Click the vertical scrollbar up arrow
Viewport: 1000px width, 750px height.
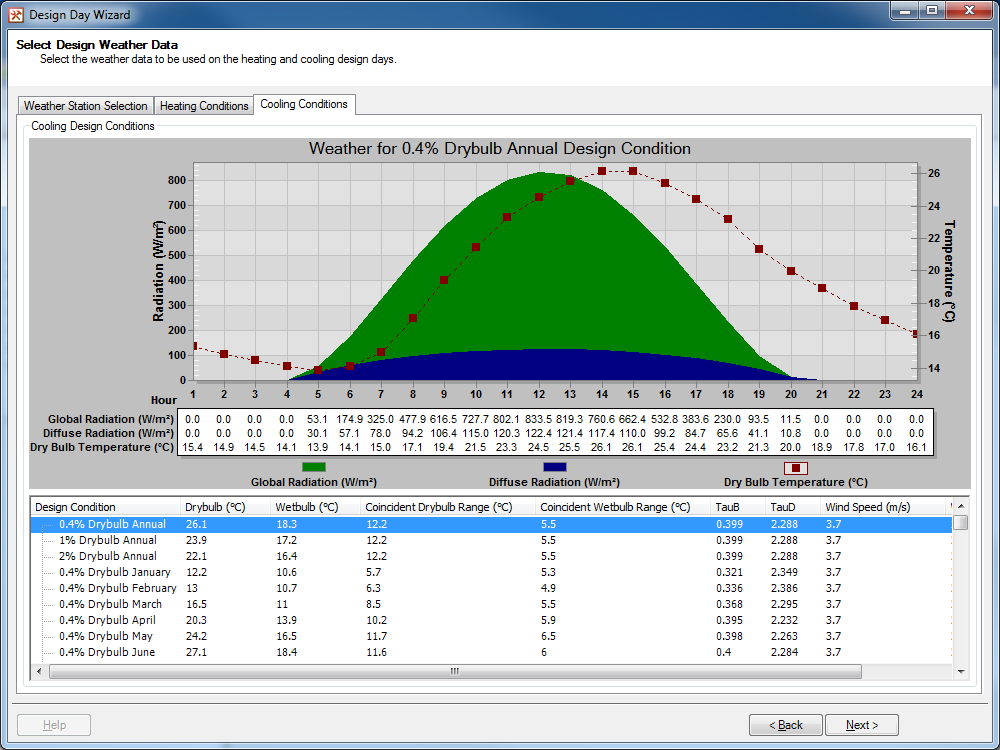[960, 506]
